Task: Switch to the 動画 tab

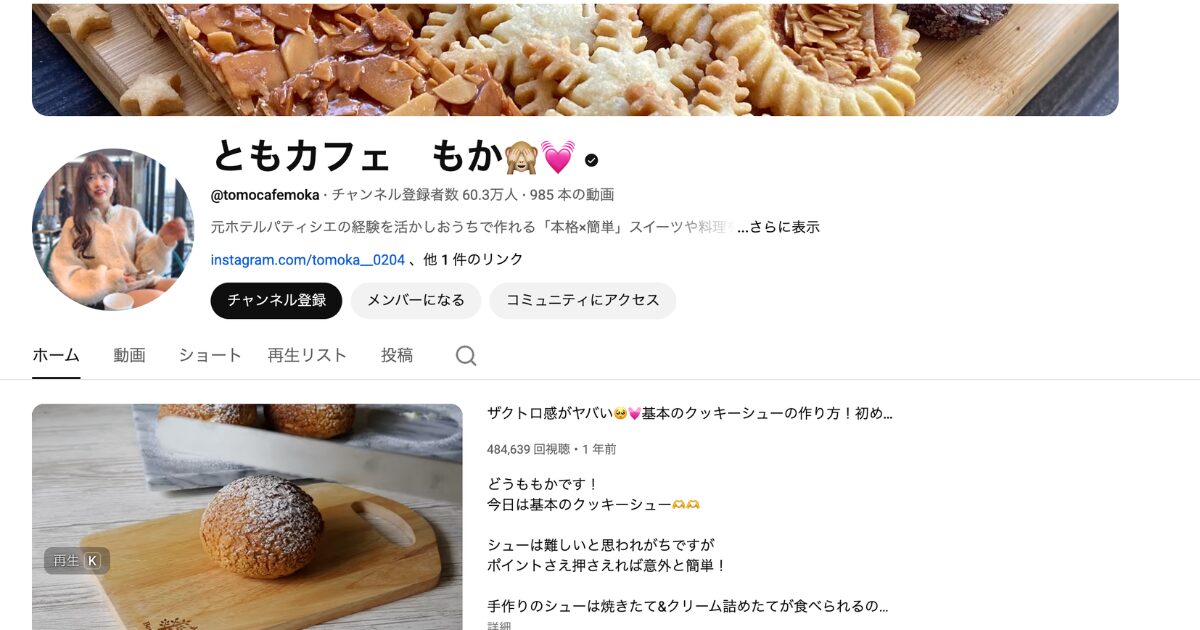Action: point(130,355)
